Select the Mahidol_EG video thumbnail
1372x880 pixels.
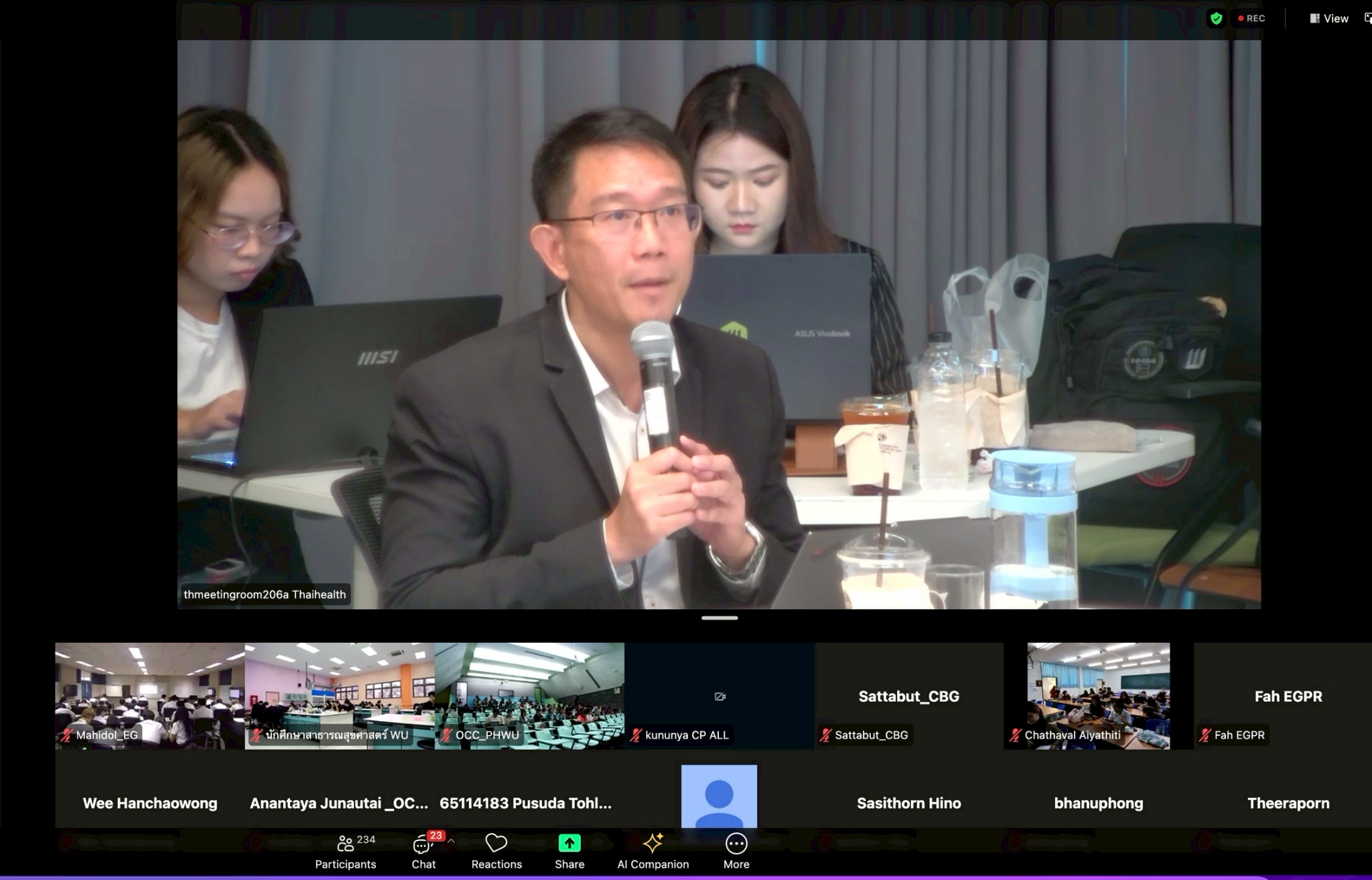149,696
